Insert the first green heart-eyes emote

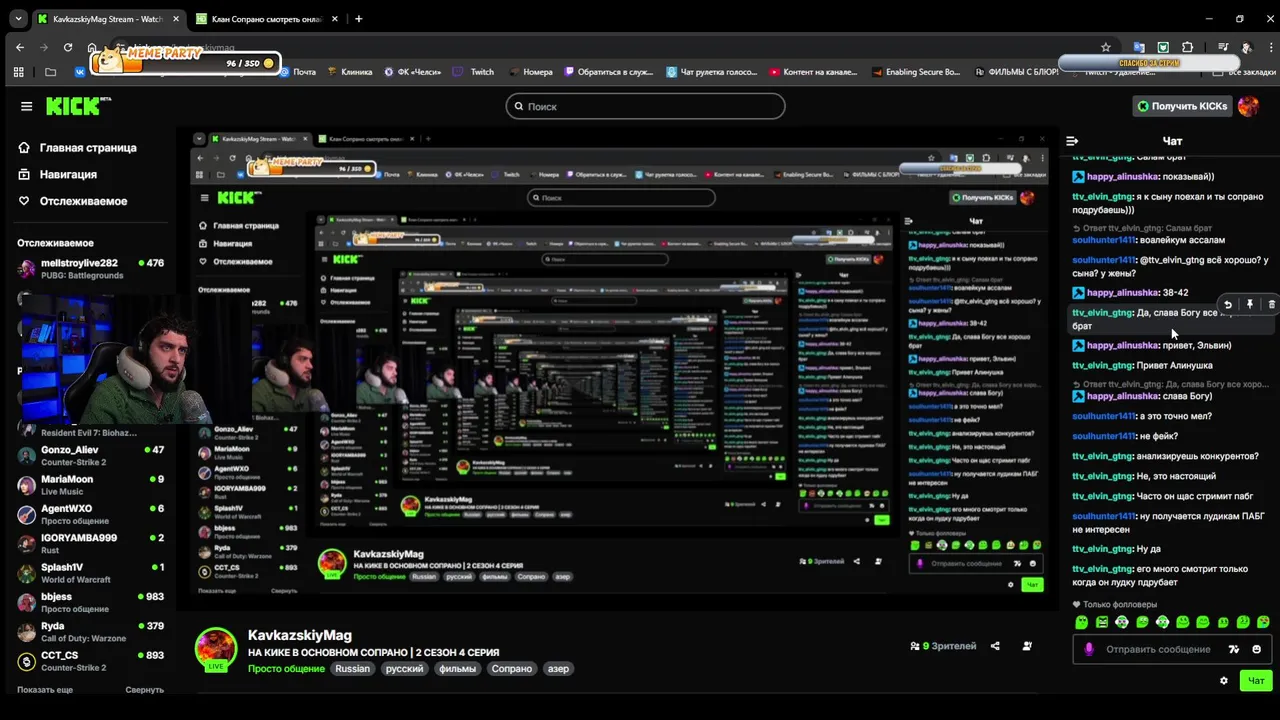point(1081,622)
